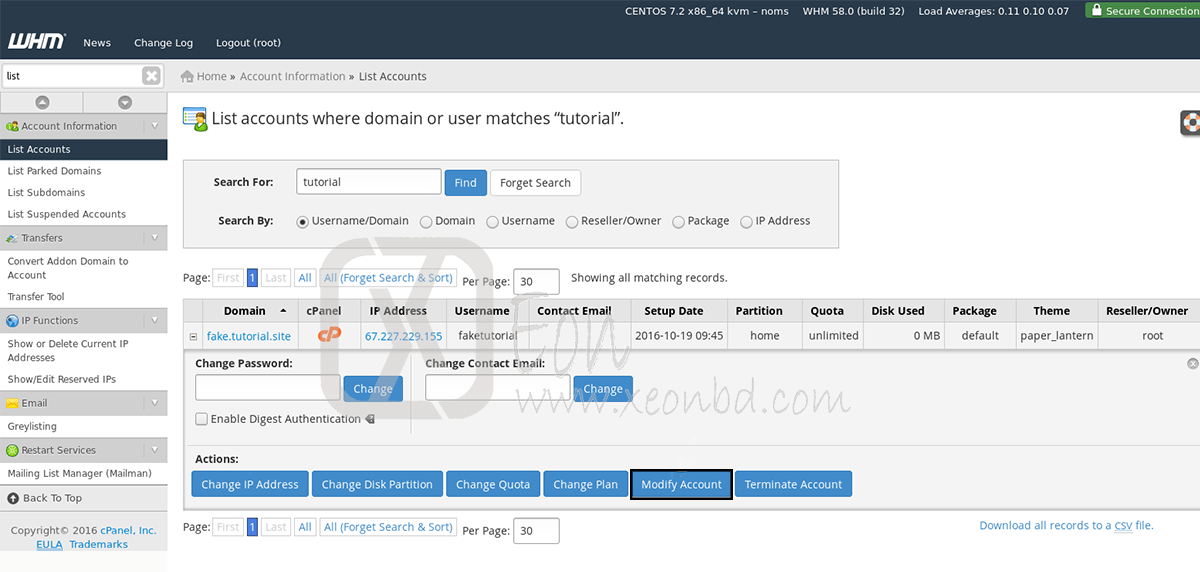This screenshot has width=1200, height=572.
Task: Open the Change Log menu item
Action: (x=163, y=43)
